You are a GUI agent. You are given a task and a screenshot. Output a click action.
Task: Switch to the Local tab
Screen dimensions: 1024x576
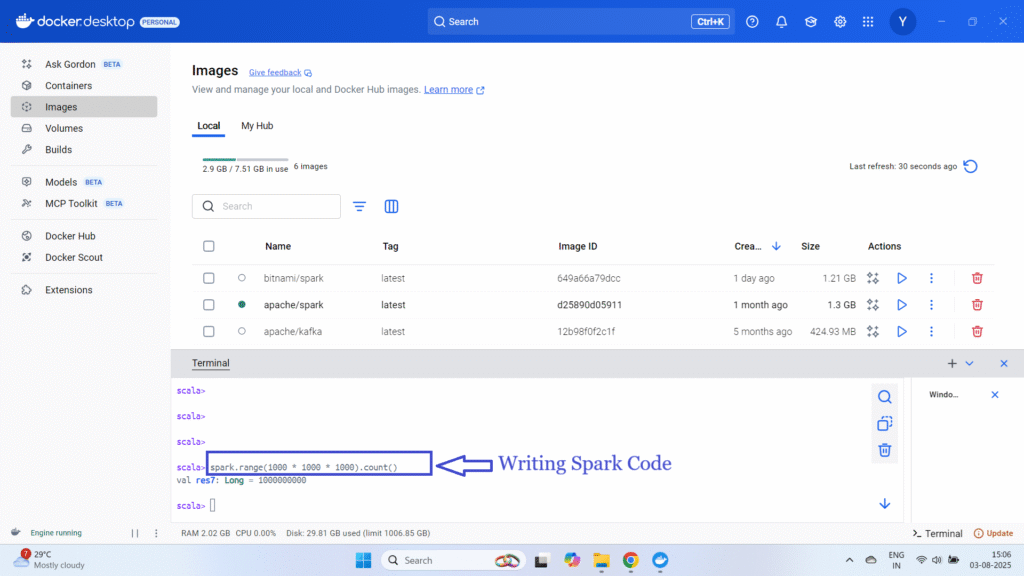point(208,126)
